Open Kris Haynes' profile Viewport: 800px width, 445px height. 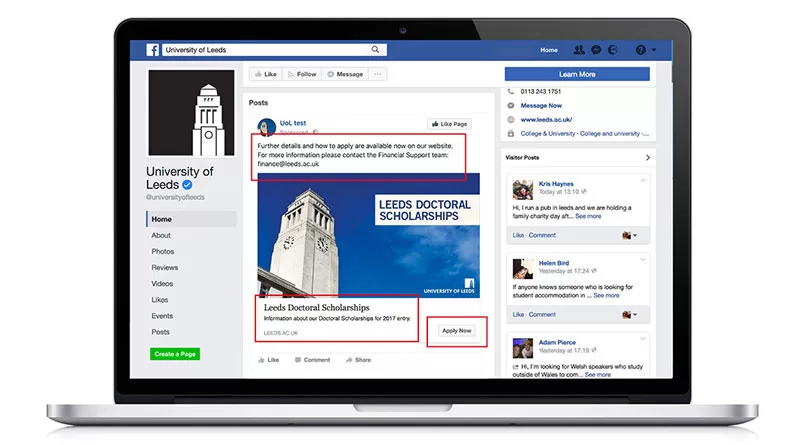[556, 184]
